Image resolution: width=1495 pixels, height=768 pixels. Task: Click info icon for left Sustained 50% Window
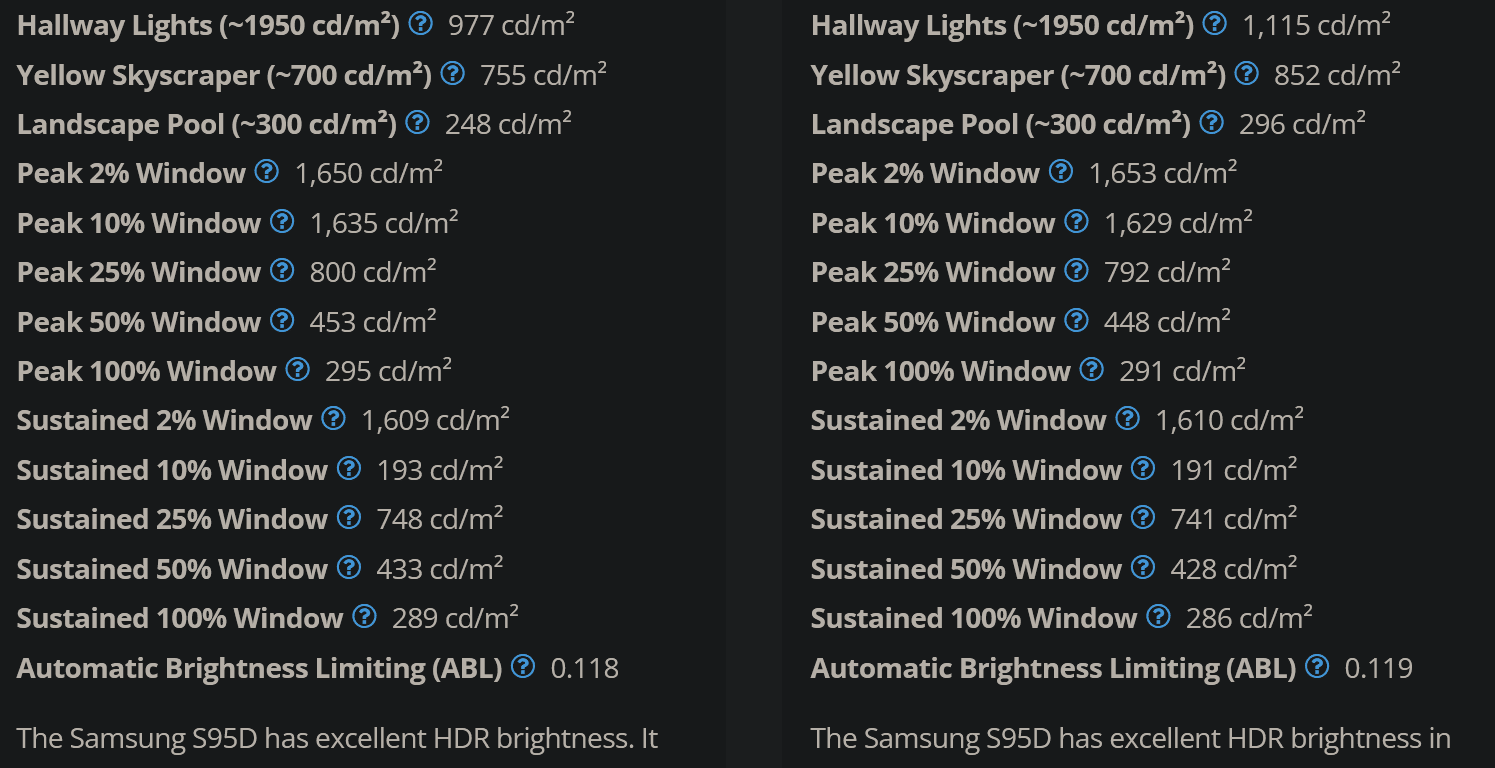[x=349, y=567]
